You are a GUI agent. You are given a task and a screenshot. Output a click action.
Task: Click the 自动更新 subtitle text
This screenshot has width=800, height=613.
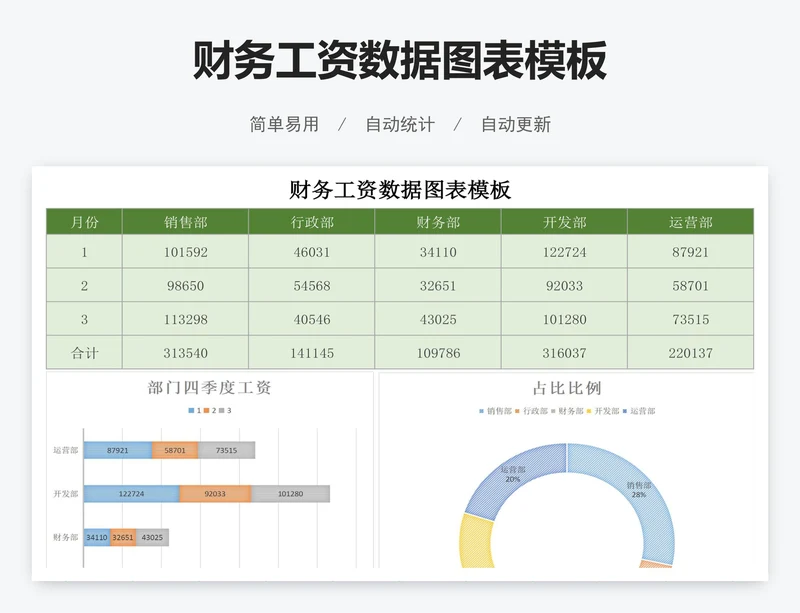pyautogui.click(x=516, y=124)
